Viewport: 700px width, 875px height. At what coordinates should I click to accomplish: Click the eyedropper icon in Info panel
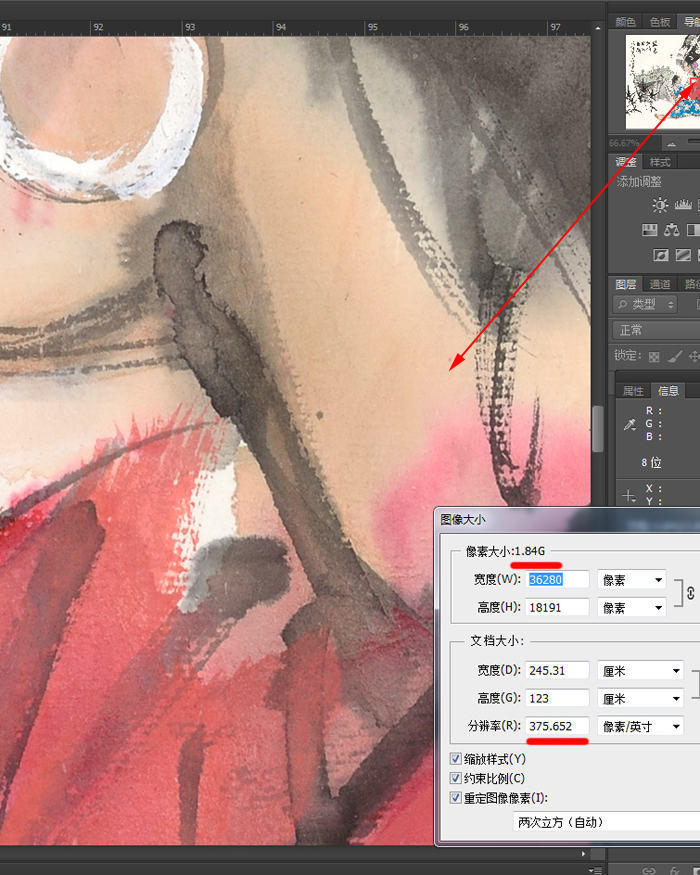pos(630,425)
